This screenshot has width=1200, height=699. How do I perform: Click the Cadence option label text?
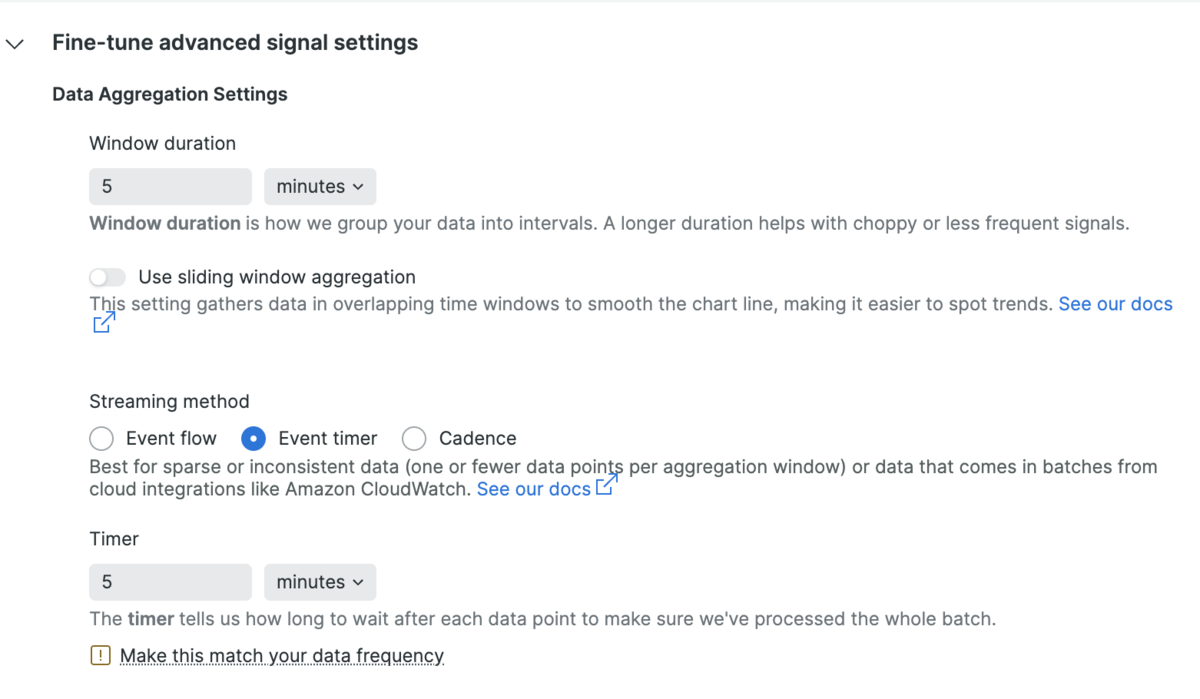pyautogui.click(x=478, y=438)
